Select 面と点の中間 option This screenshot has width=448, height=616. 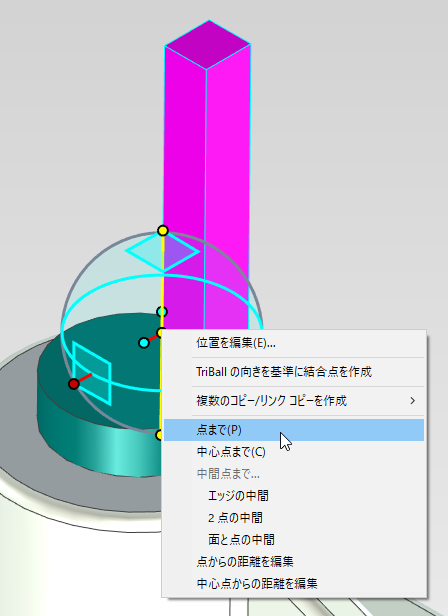click(x=294, y=540)
